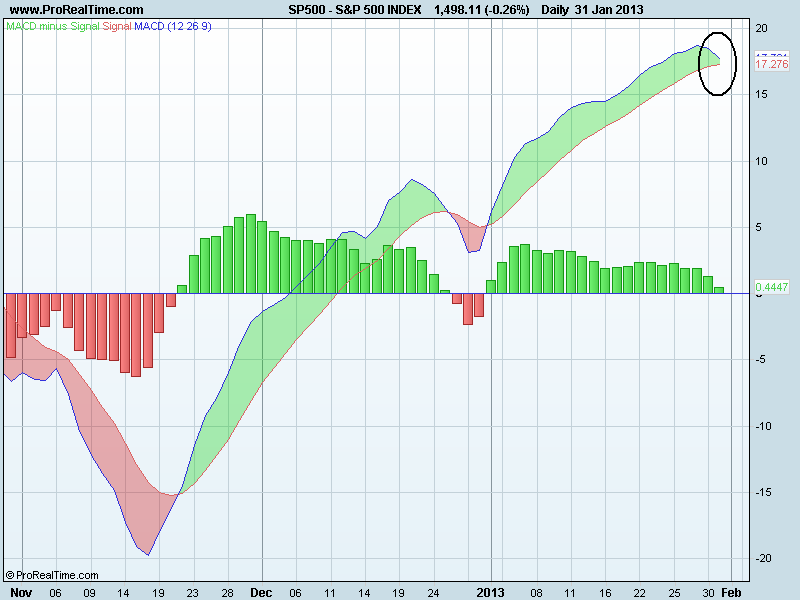Click the longest red histogram bar in mid-November
This screenshot has width=800, height=600.
point(136,335)
